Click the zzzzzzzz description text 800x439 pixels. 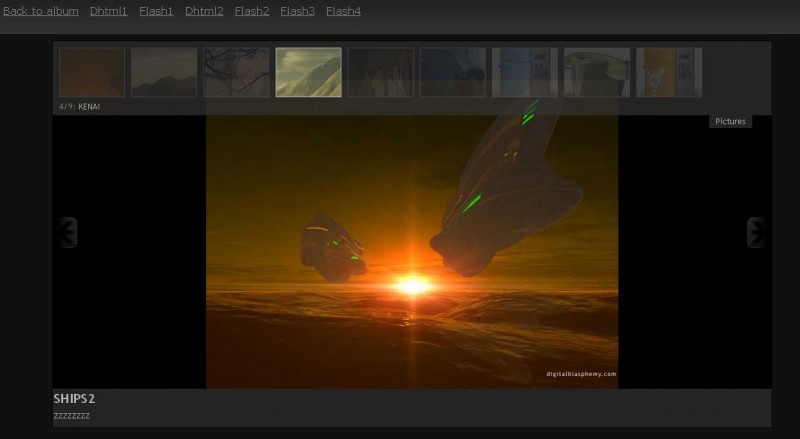point(71,416)
